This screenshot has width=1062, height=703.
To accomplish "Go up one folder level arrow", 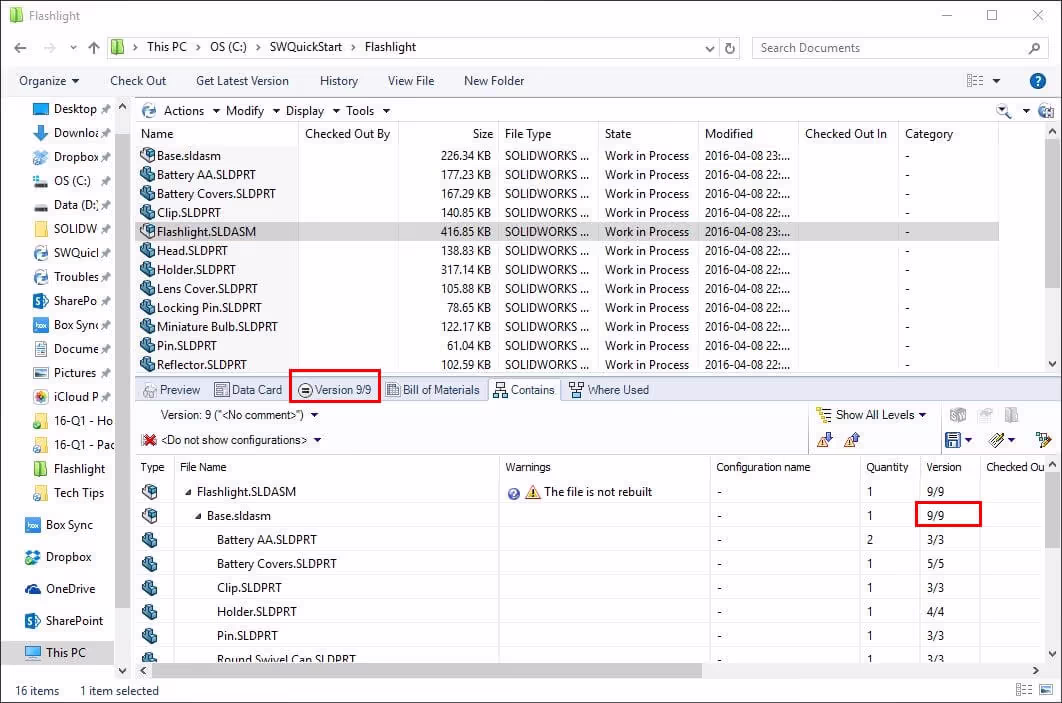I will pos(93,47).
